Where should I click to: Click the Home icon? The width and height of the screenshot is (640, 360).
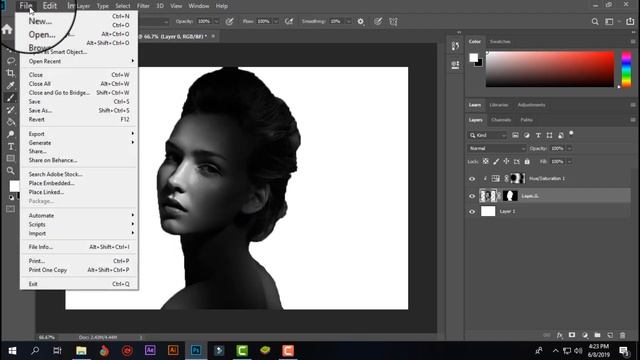click(7, 29)
